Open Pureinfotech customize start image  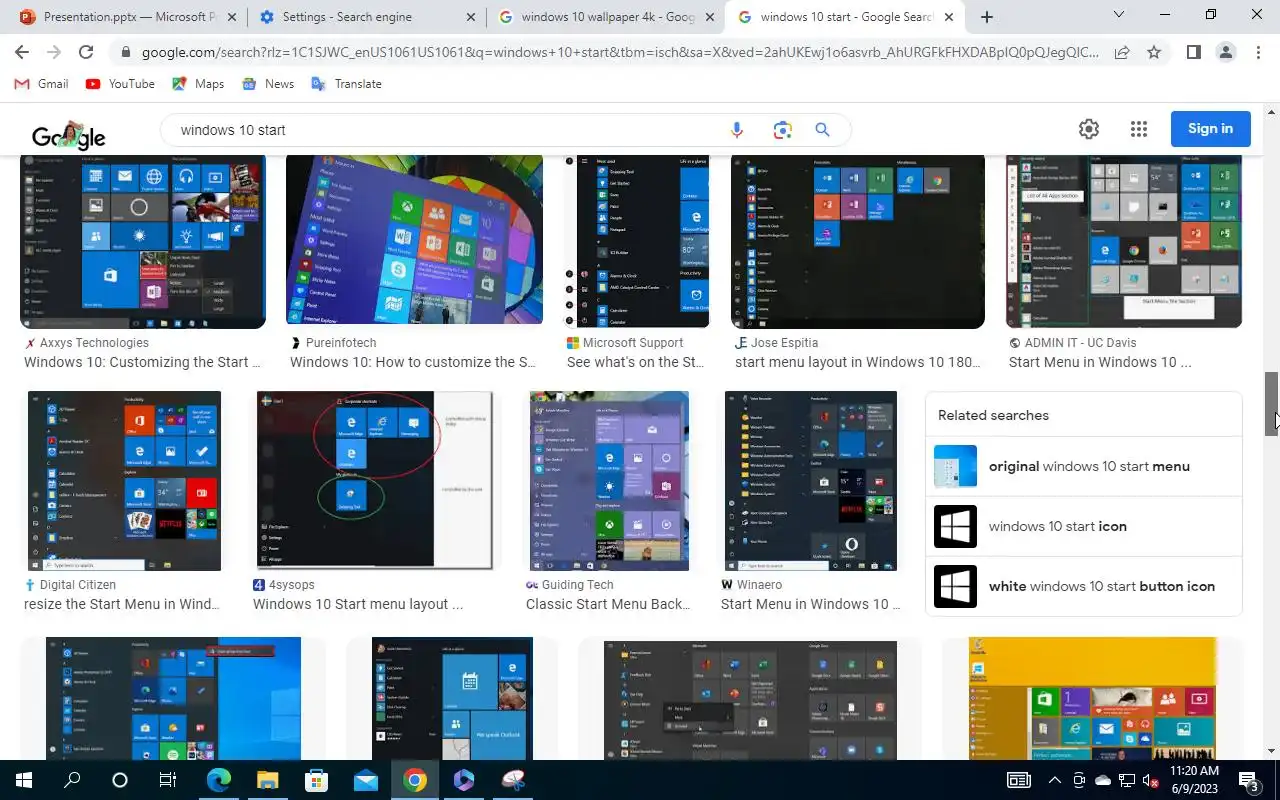(x=414, y=240)
